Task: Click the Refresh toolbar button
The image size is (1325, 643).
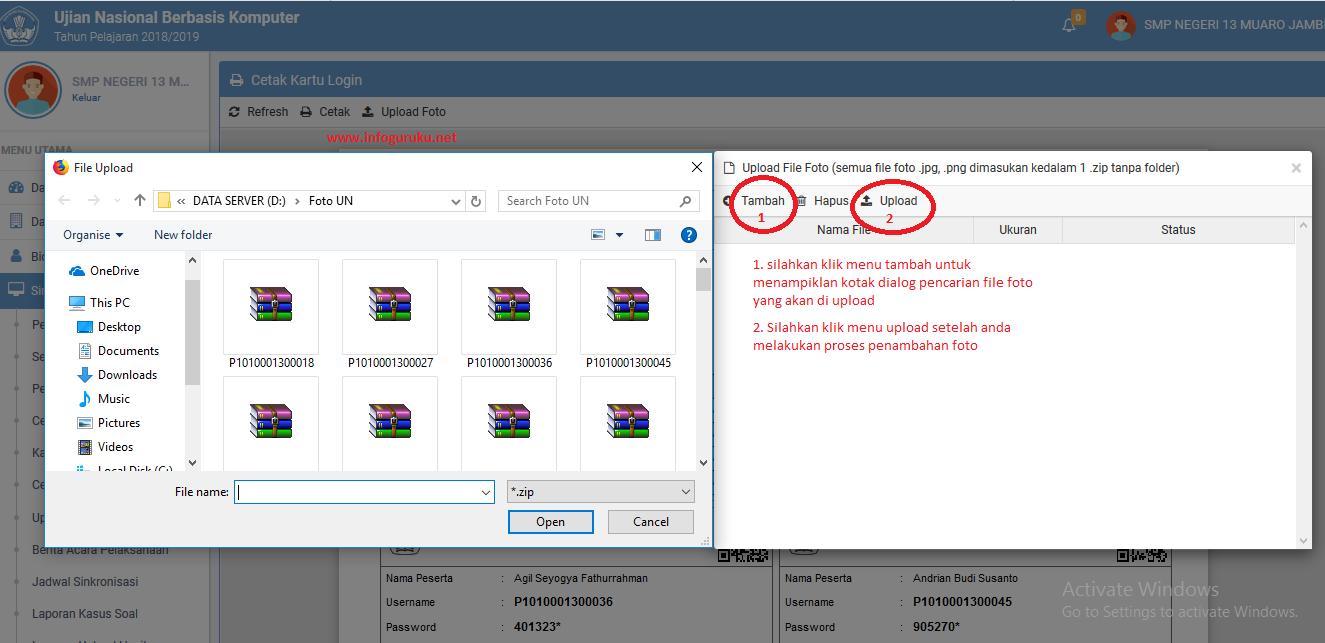Action: 258,112
